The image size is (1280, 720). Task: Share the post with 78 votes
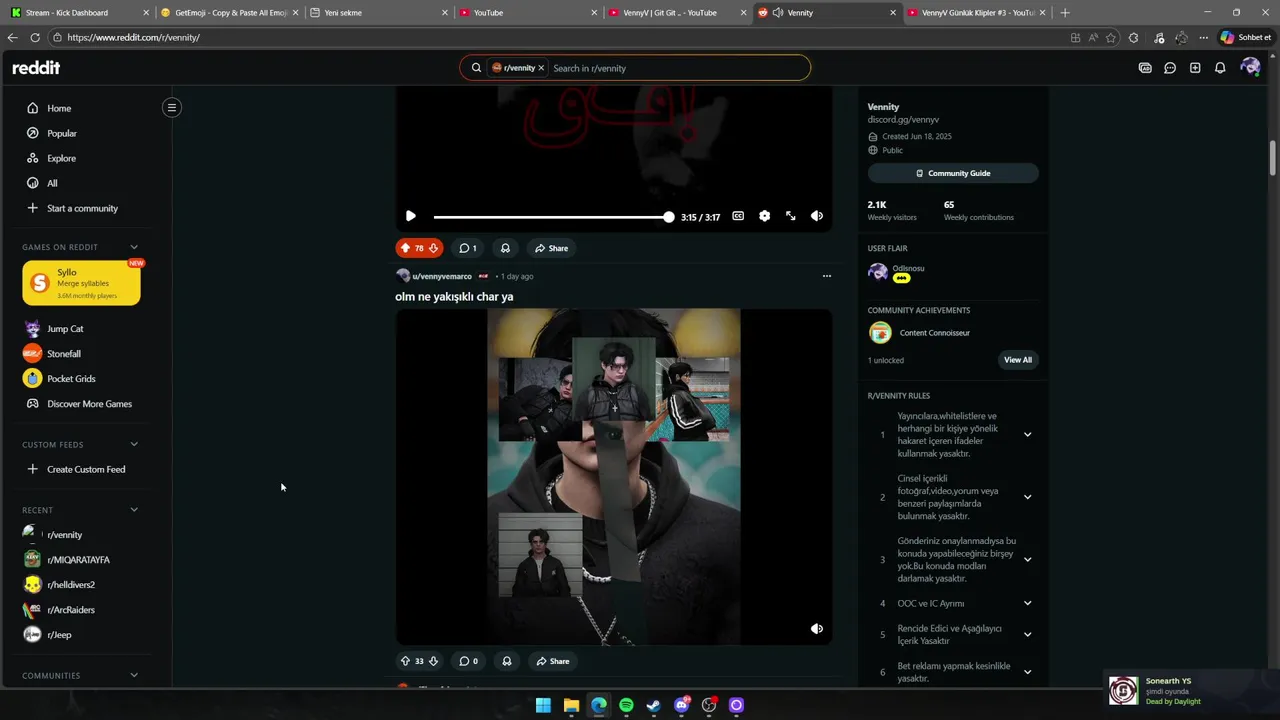click(551, 248)
